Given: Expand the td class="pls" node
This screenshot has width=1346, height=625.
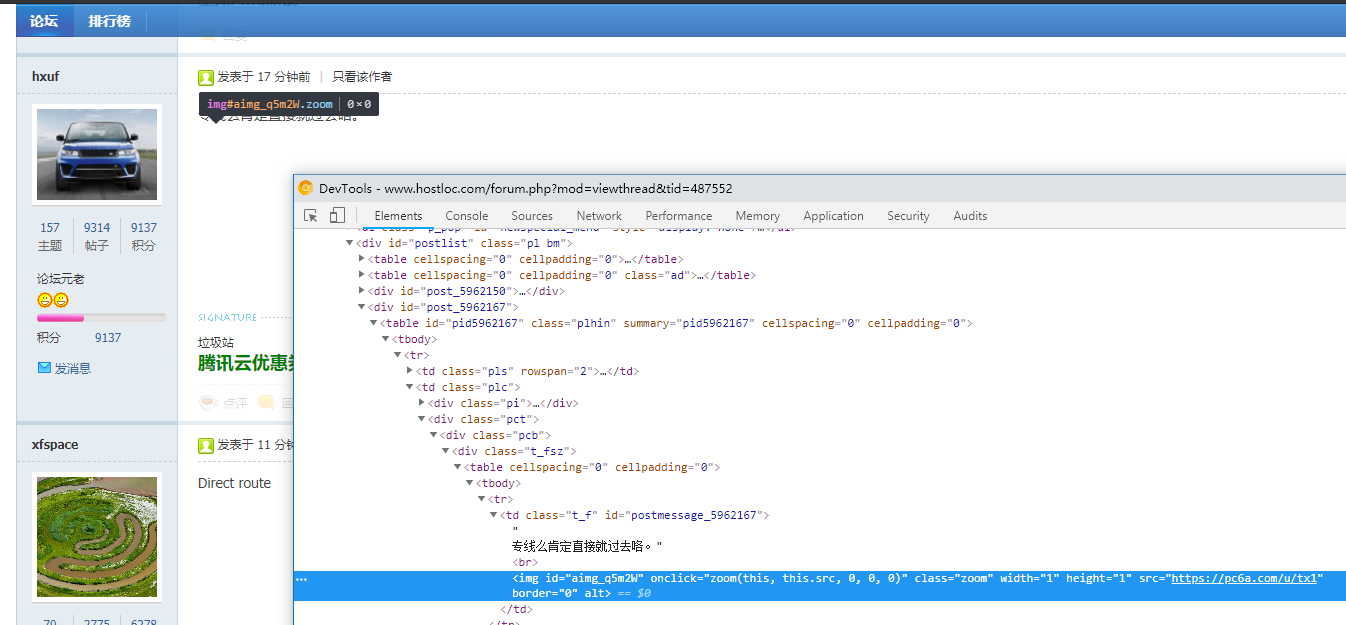Looking at the screenshot, I should [410, 371].
